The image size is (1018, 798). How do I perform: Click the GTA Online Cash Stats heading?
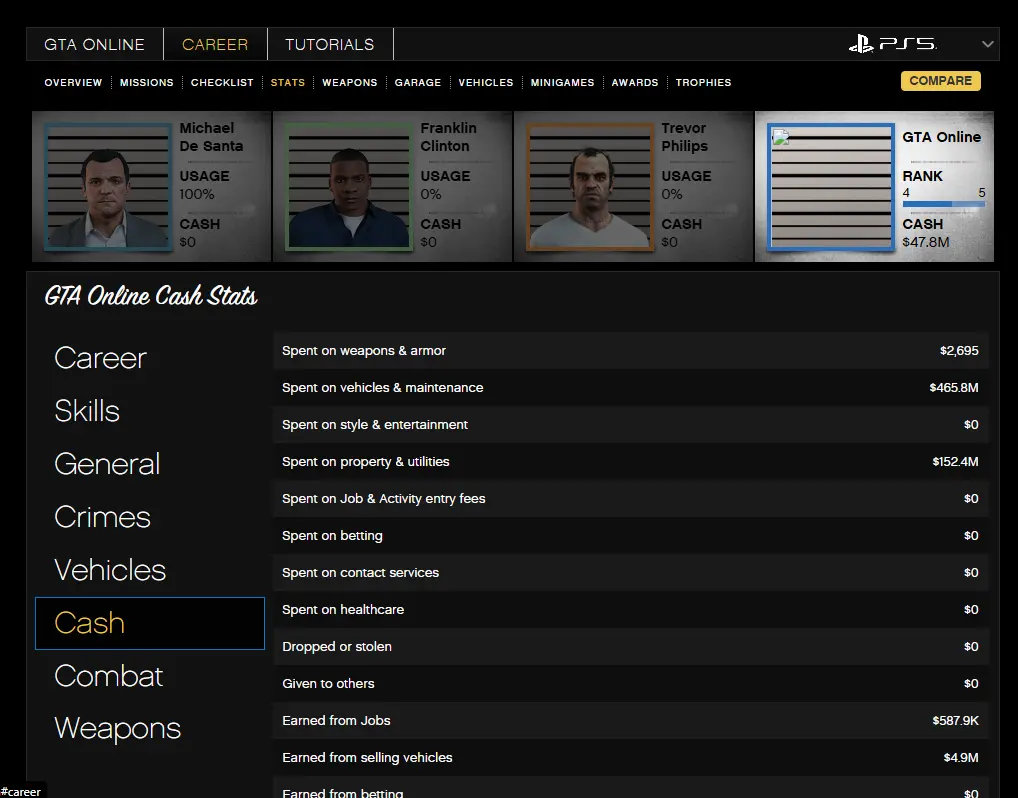(x=151, y=296)
